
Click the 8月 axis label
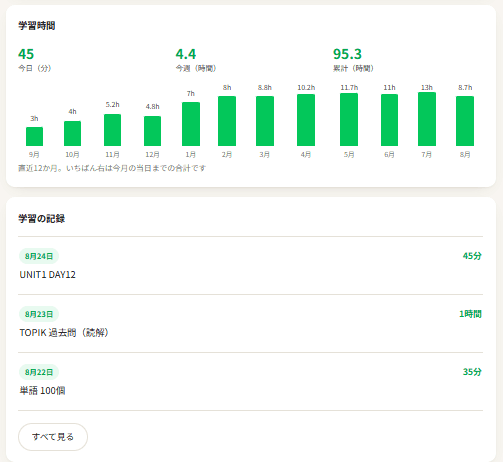465,155
